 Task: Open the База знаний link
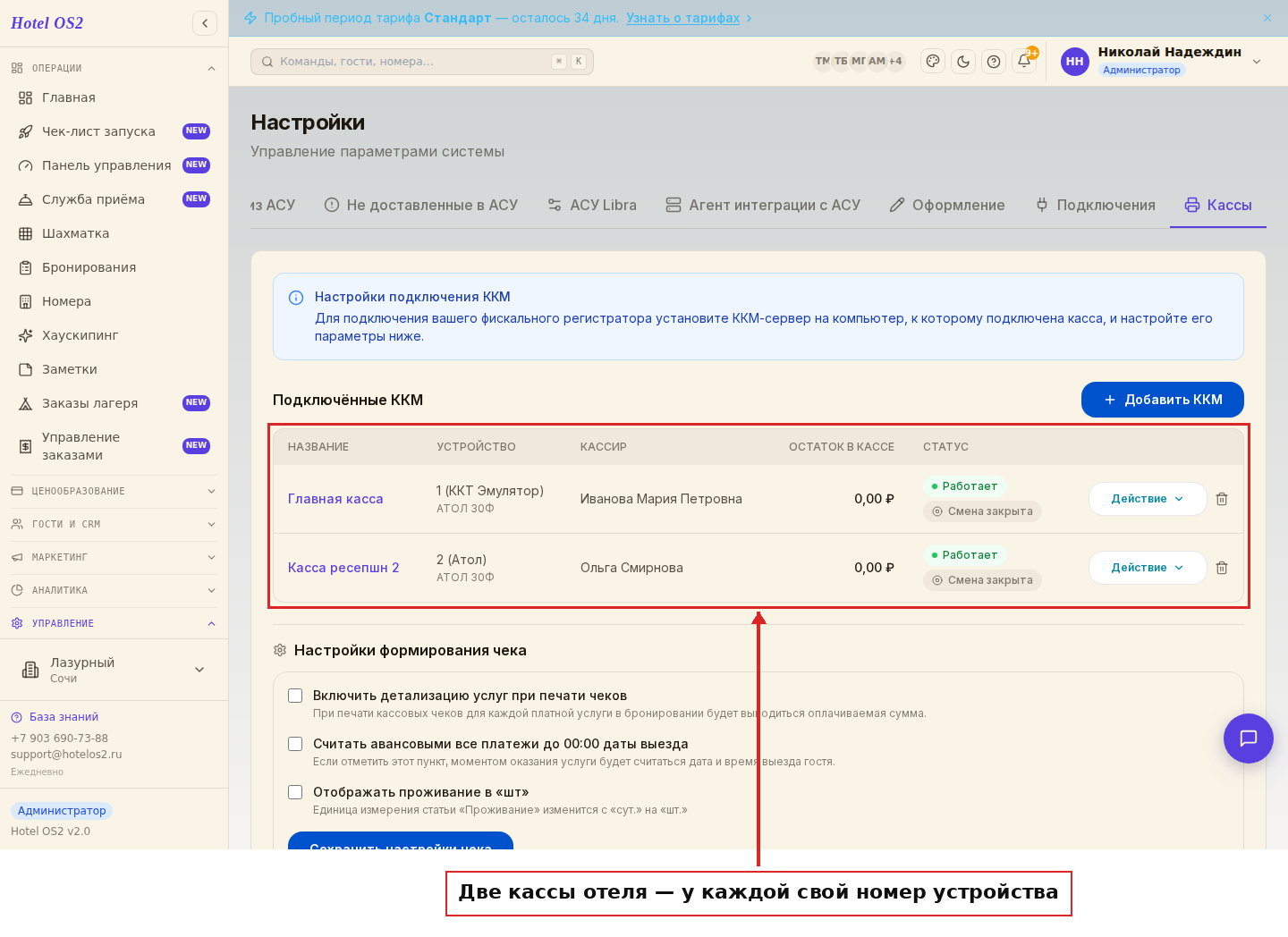(x=64, y=717)
